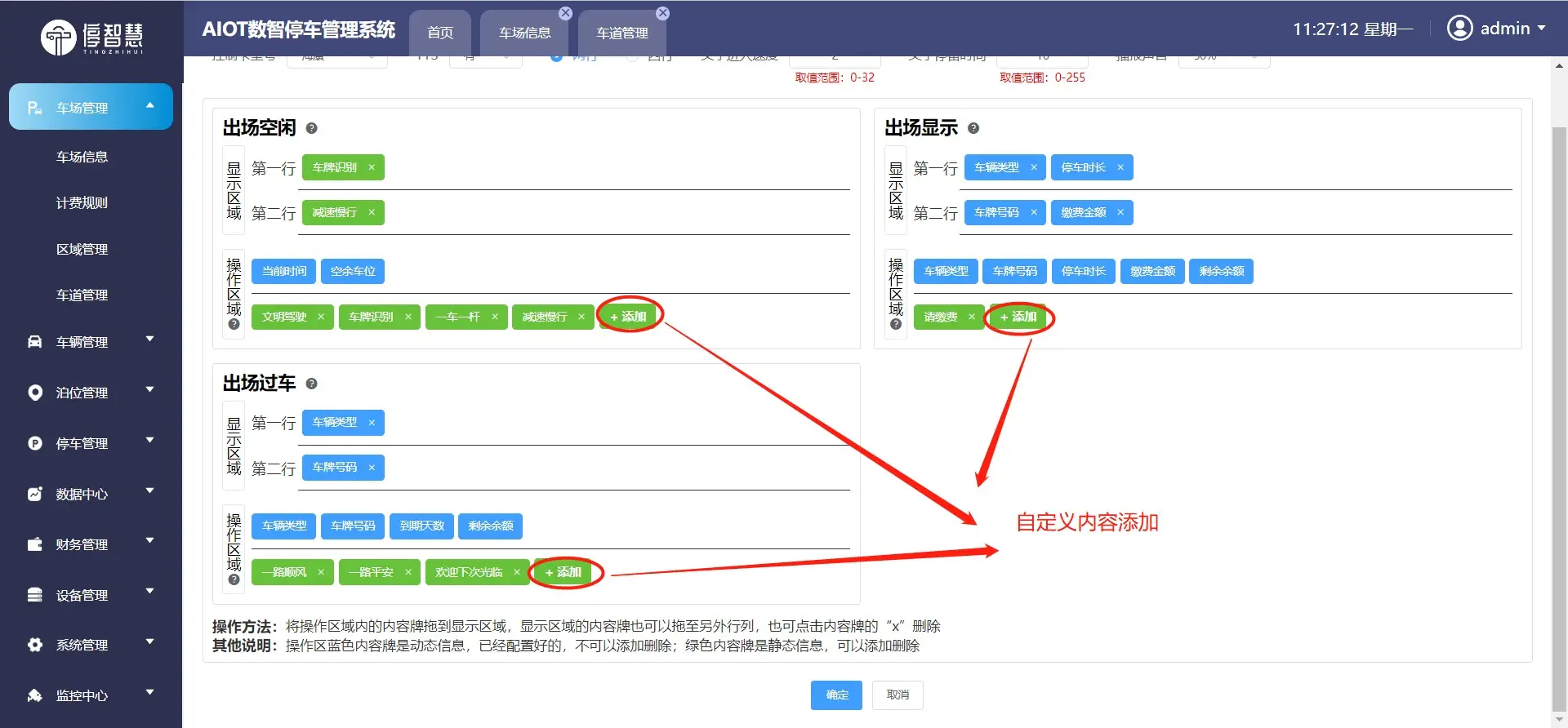
Task: Remove 停车时长 tag from 出场显示 first row
Action: (1120, 167)
